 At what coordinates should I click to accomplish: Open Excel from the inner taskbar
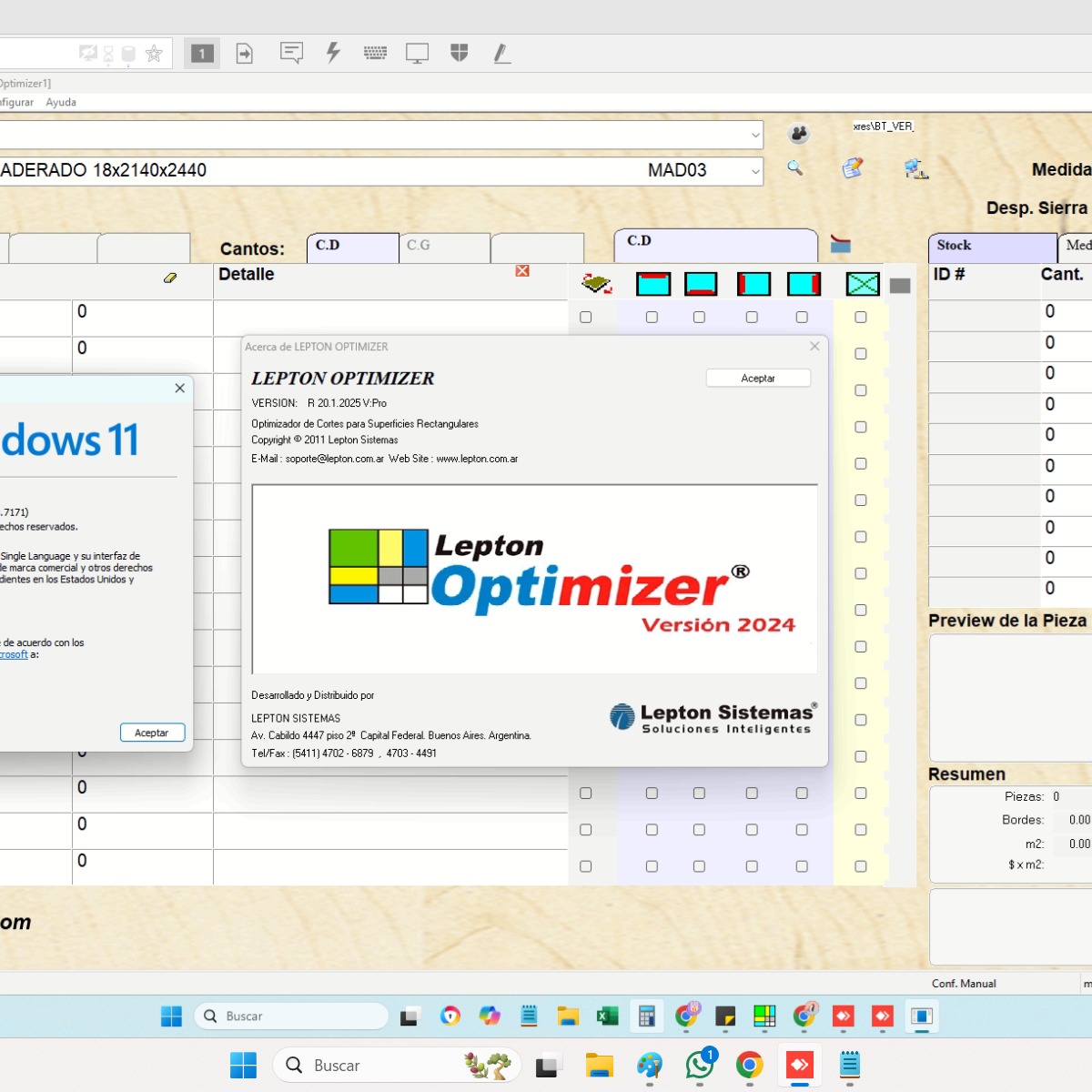tap(607, 1016)
